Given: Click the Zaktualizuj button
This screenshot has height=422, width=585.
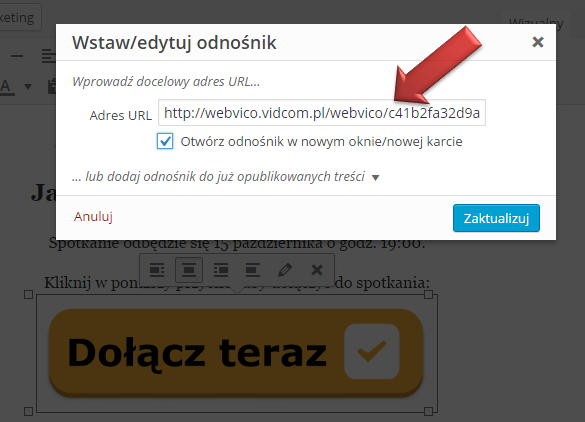Looking at the screenshot, I should [x=496, y=218].
